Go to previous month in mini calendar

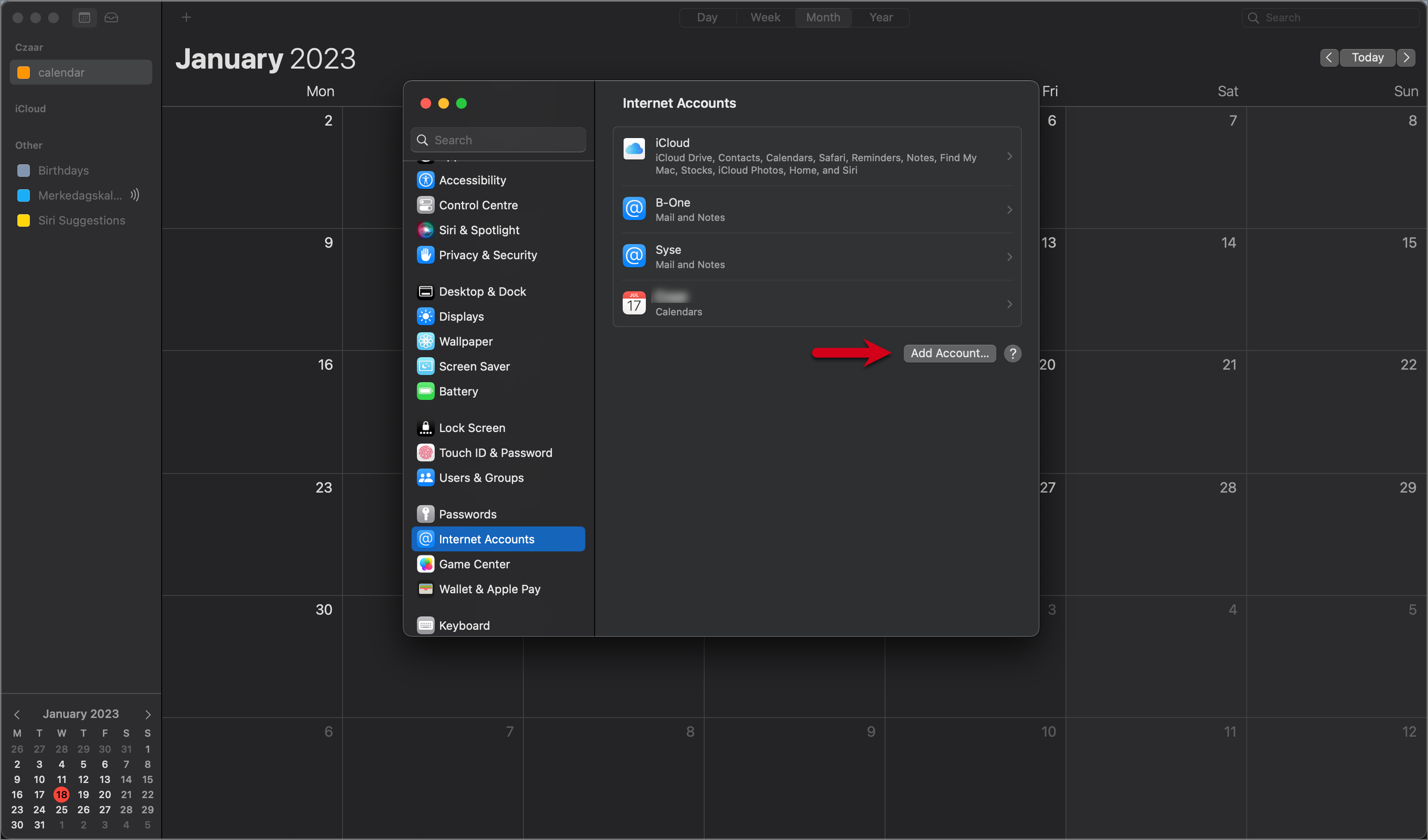(17, 714)
